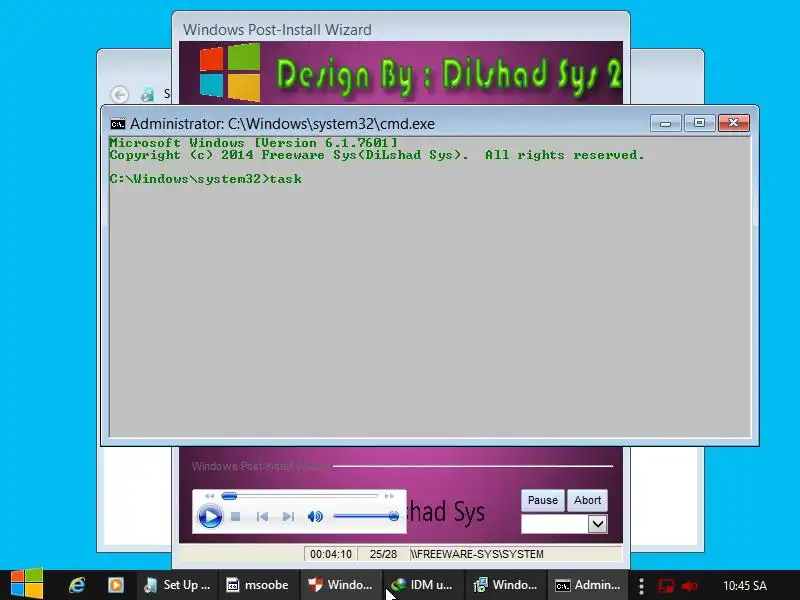Click the command prompt line with task
Screen dimensions: 800x600
(x=206, y=179)
